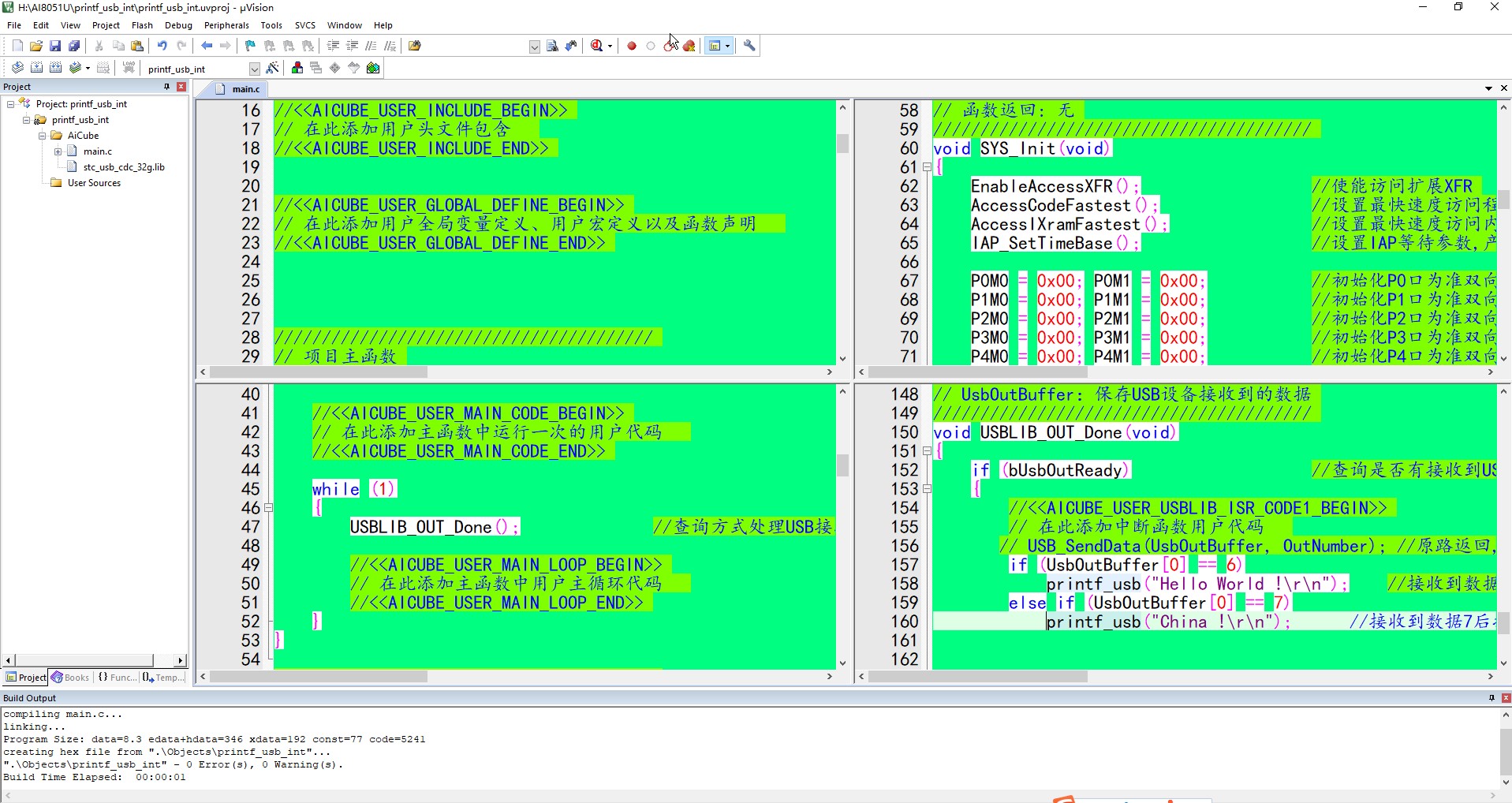
Task: Collapse the AiCube group in project tree
Action: click(43, 136)
